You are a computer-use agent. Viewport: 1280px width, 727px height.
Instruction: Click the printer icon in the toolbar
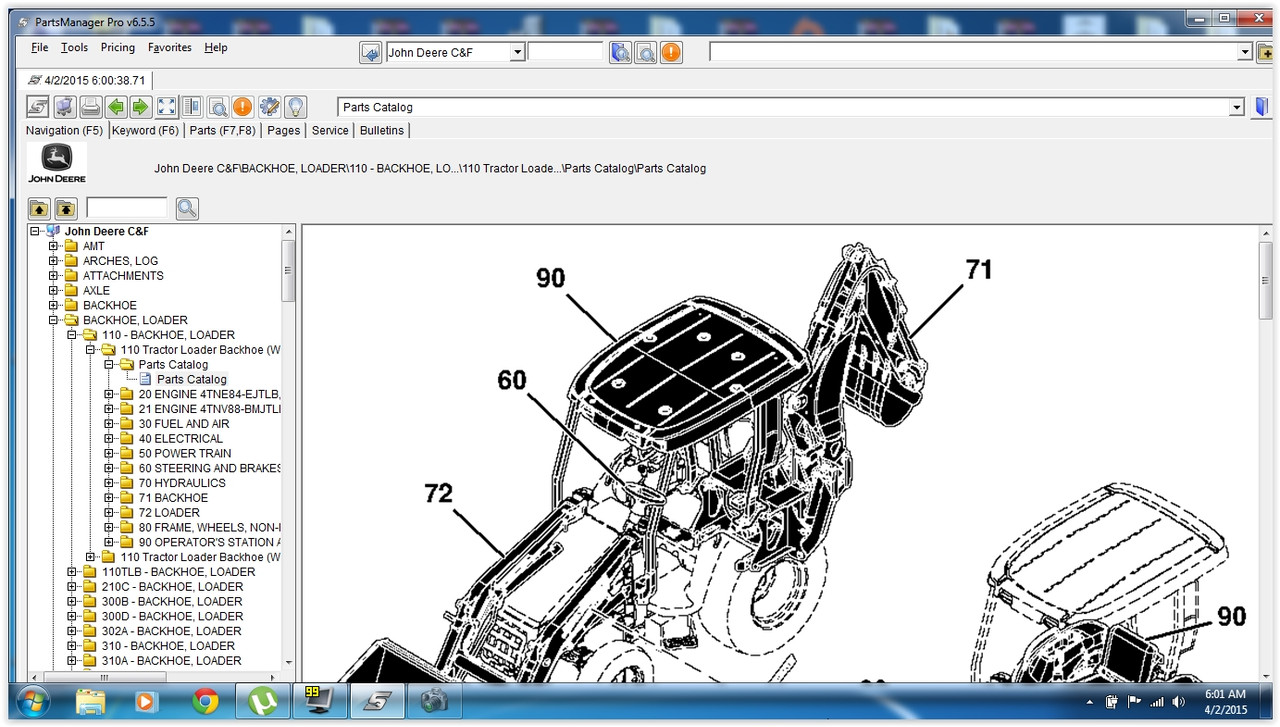pyautogui.click(x=90, y=107)
